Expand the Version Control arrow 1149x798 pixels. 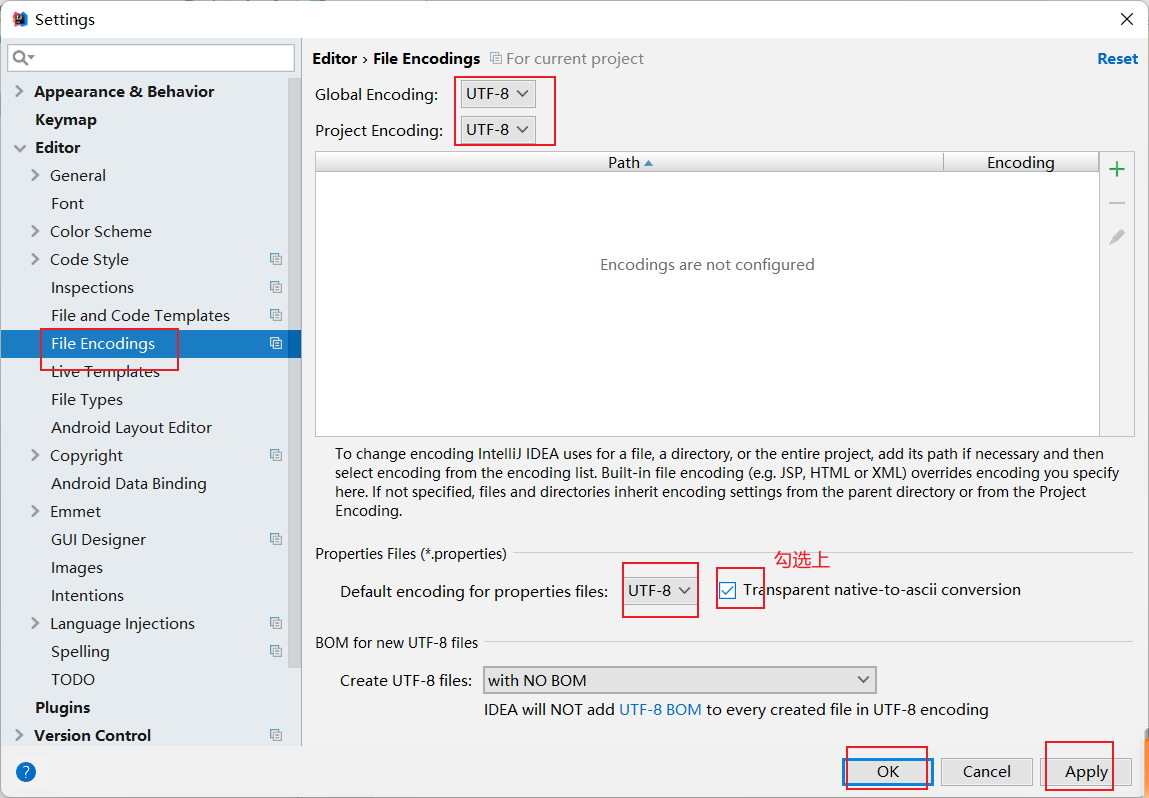19,735
